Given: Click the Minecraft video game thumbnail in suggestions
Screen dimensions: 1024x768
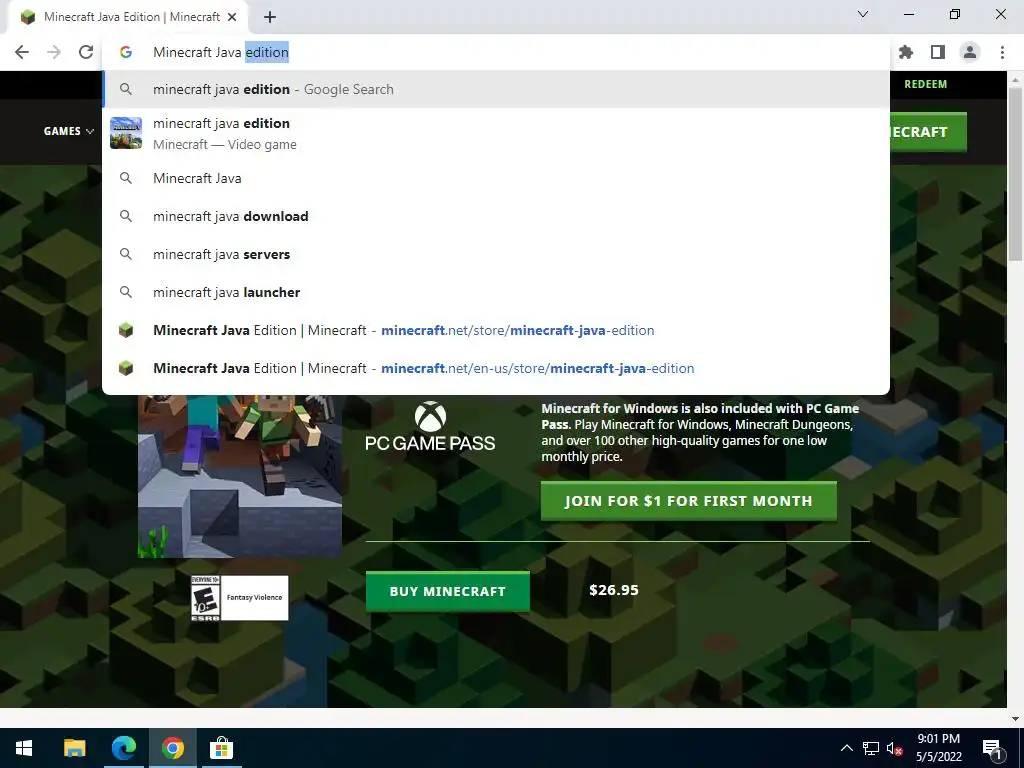Looking at the screenshot, I should click(126, 133).
